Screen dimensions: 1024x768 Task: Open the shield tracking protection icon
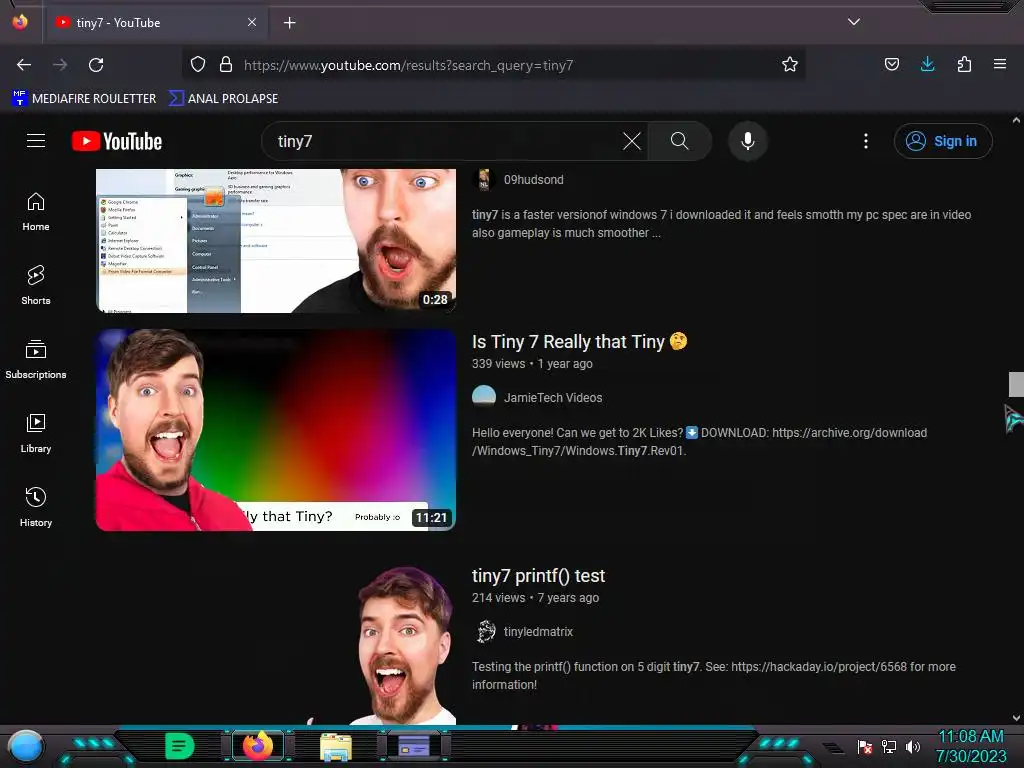198,64
